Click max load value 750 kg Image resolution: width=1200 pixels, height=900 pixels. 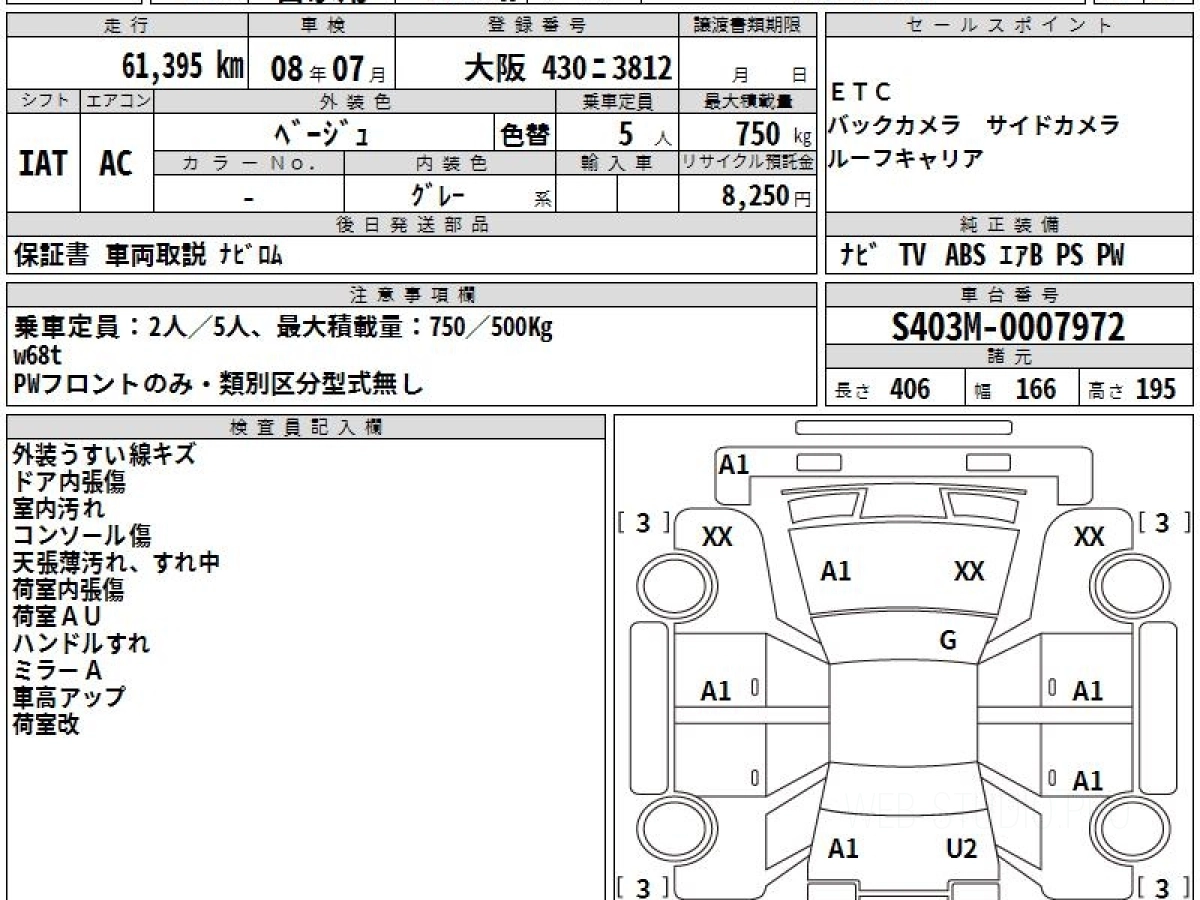coord(773,133)
